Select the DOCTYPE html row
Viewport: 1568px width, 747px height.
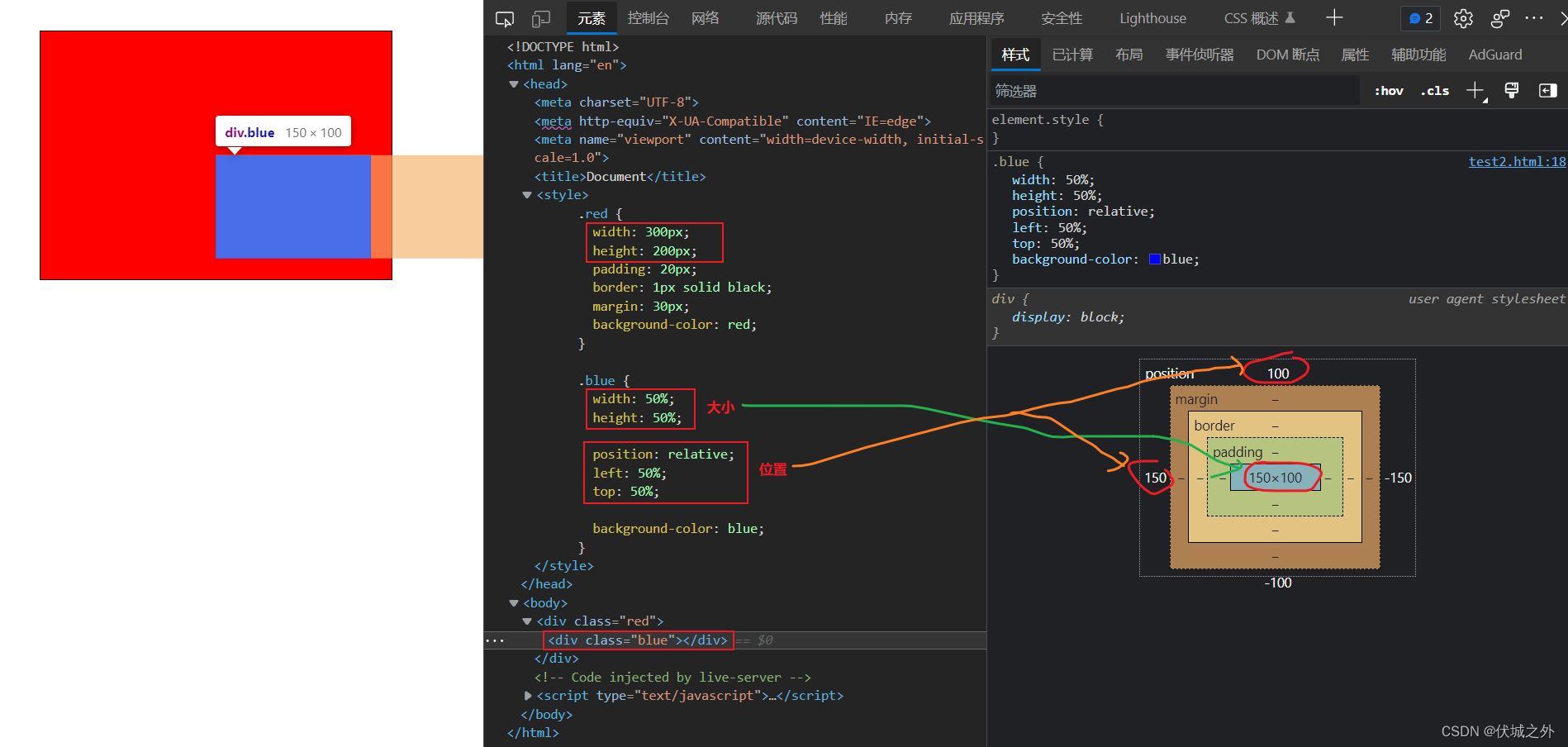click(563, 47)
